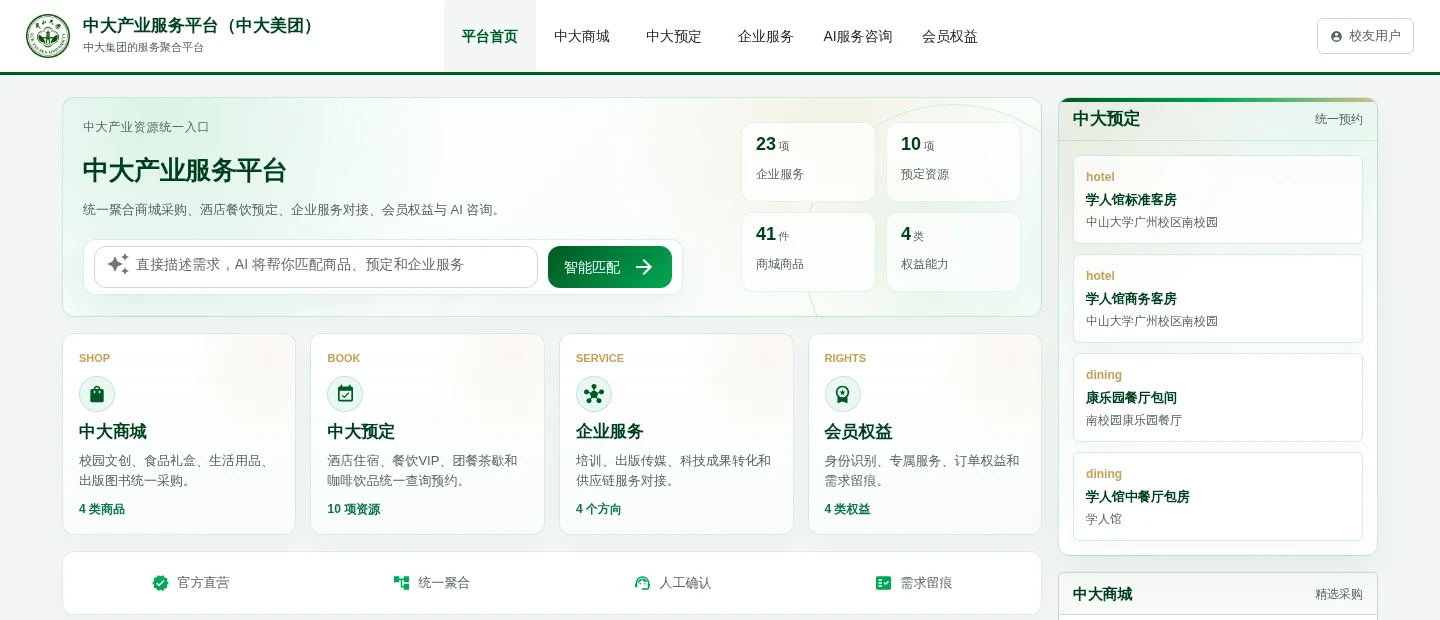This screenshot has width=1440, height=620.
Task: Open the 学人馆标准客房 hotel listing
Action: (x=1218, y=199)
